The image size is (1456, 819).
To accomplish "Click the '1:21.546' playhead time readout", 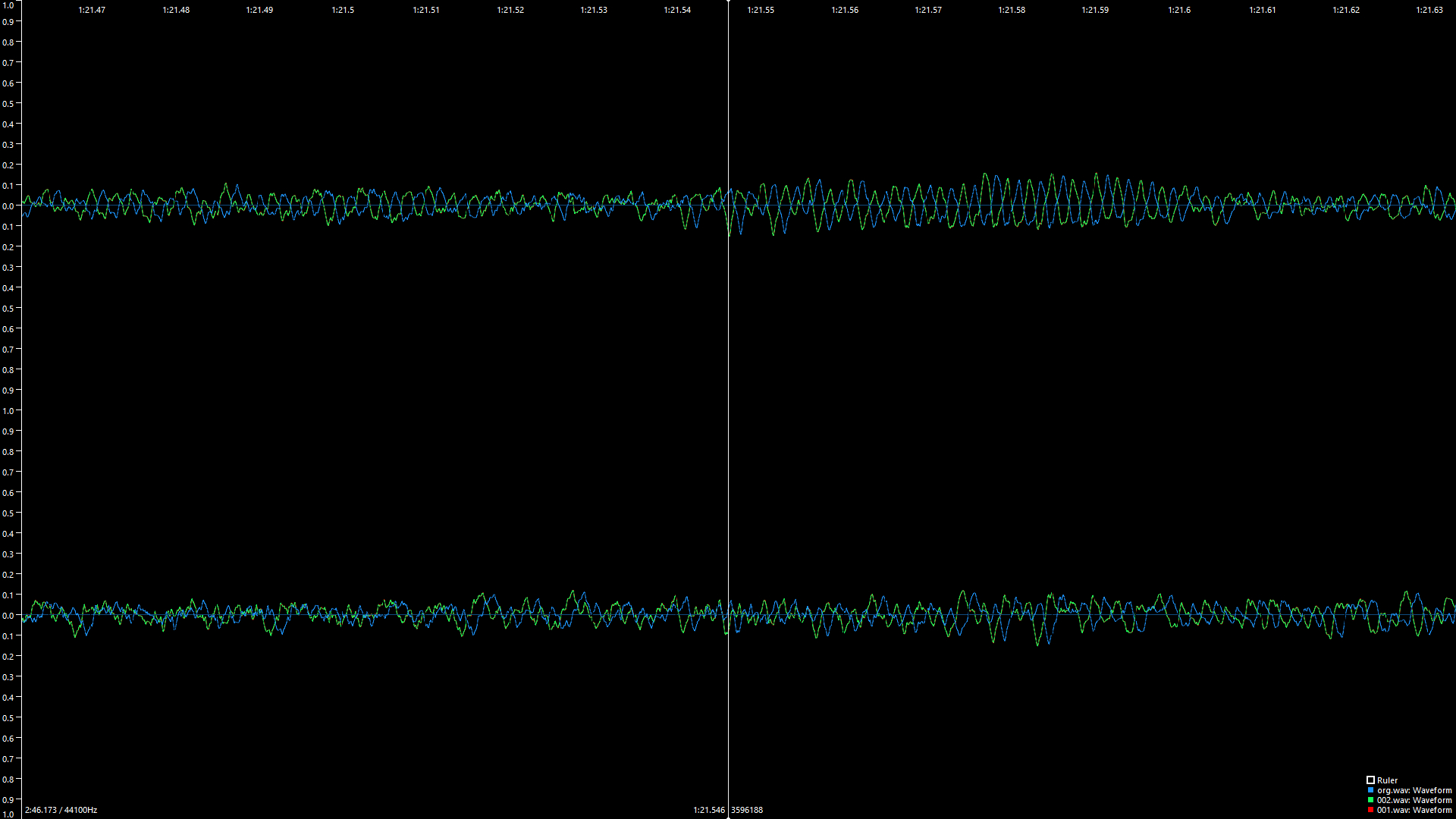I will tap(709, 810).
